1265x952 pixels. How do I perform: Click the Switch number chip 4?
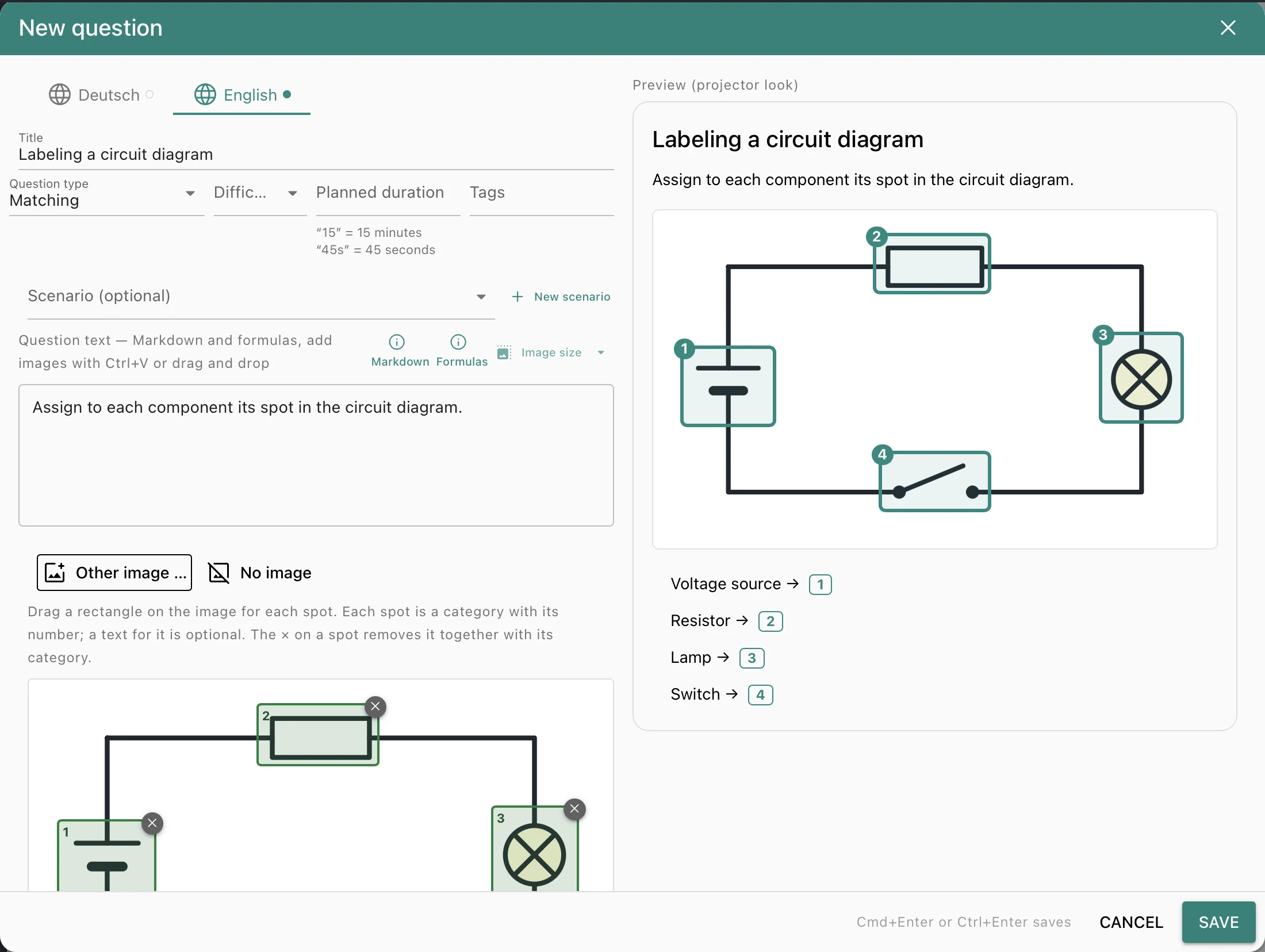pyautogui.click(x=760, y=695)
